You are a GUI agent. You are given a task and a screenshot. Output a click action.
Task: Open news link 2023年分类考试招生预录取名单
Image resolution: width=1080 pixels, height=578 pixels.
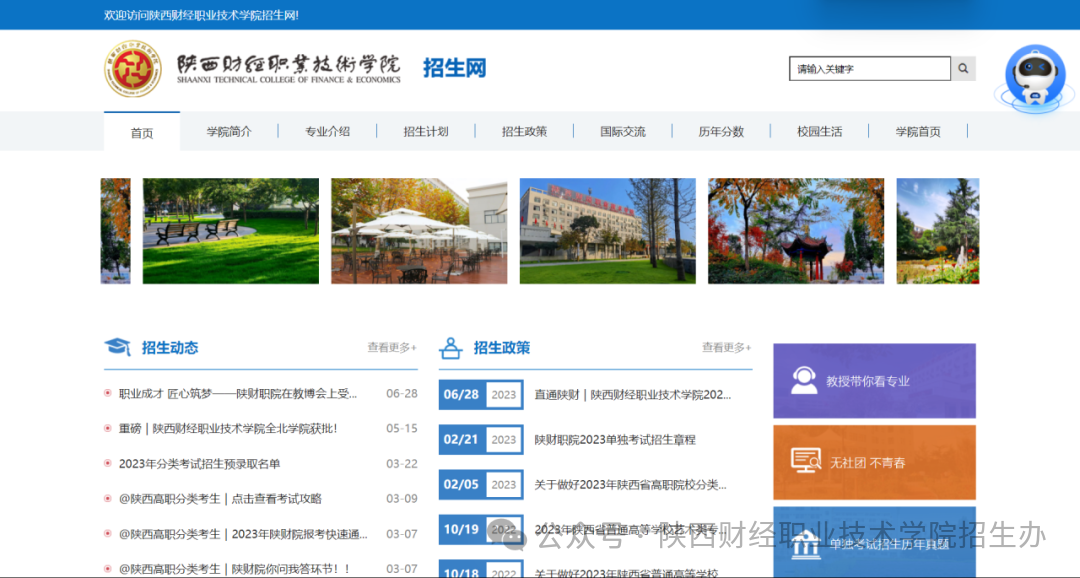point(200,464)
